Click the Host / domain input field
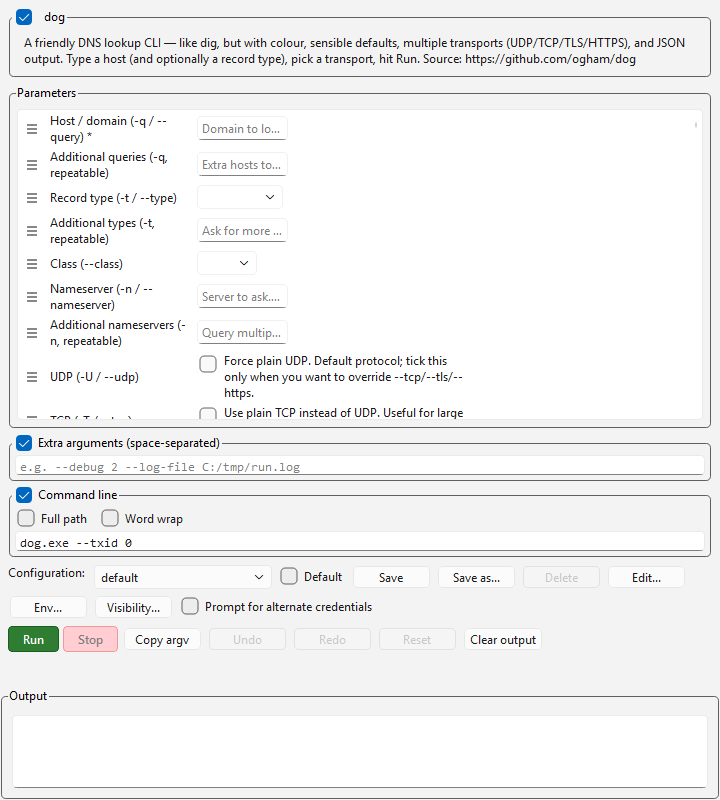 (x=242, y=129)
